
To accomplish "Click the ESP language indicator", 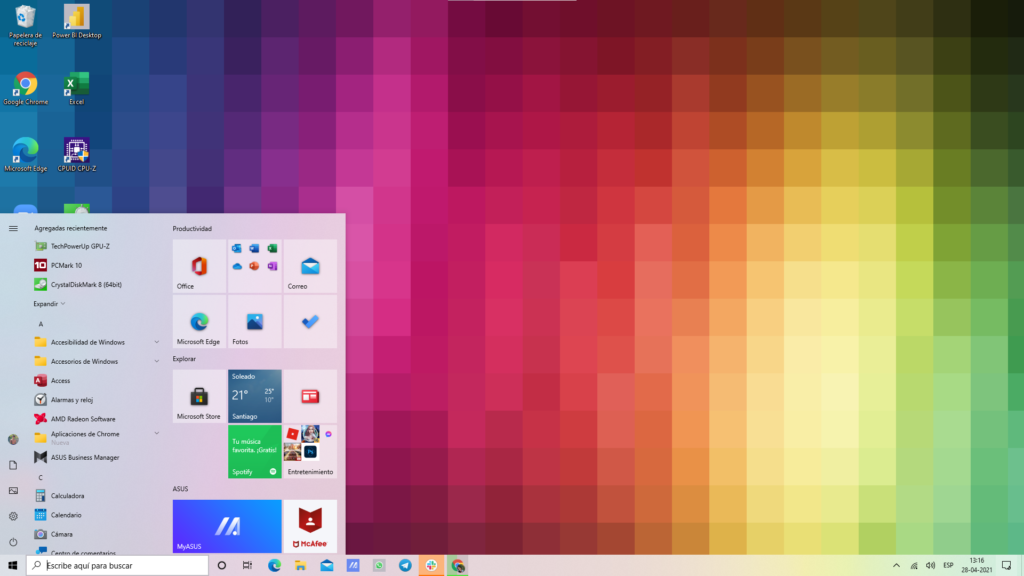I will click(x=946, y=565).
